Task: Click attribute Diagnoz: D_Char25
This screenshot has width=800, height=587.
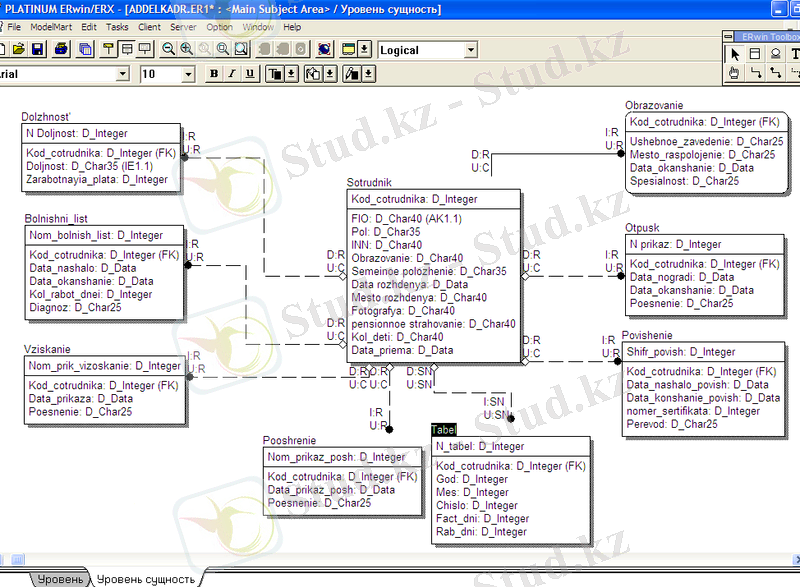Action: 75,308
